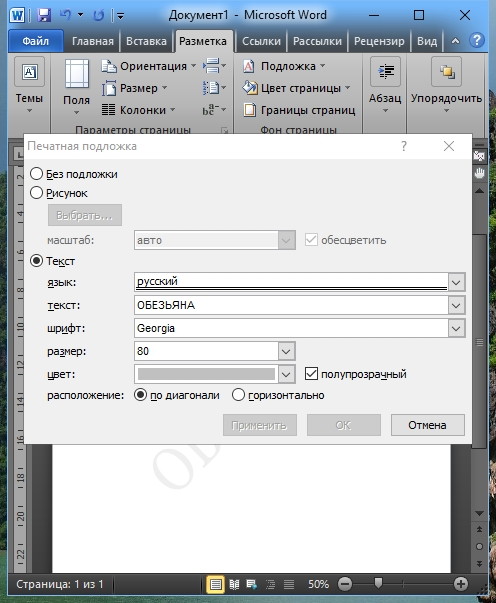Click Границы страниц button
This screenshot has height=603, width=496.
point(299,110)
